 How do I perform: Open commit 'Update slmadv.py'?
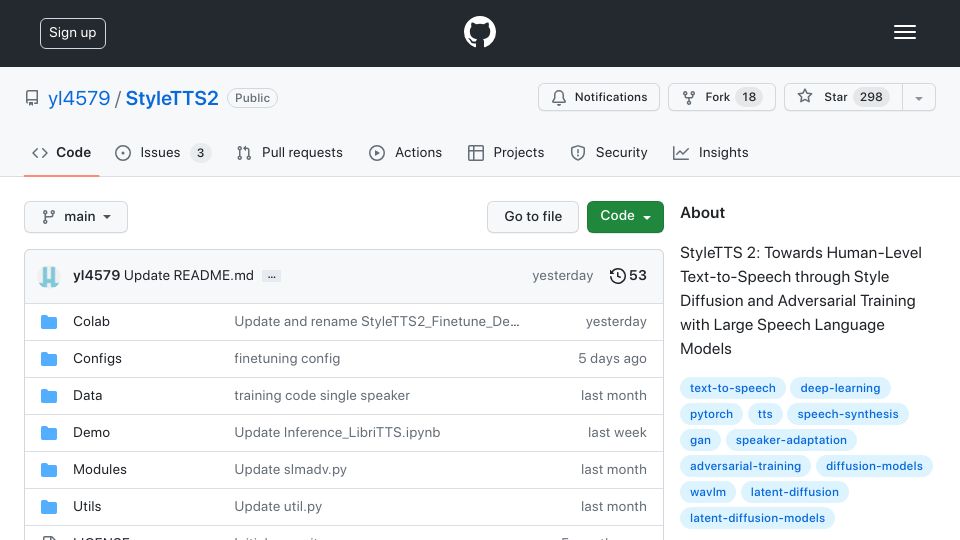(x=291, y=470)
